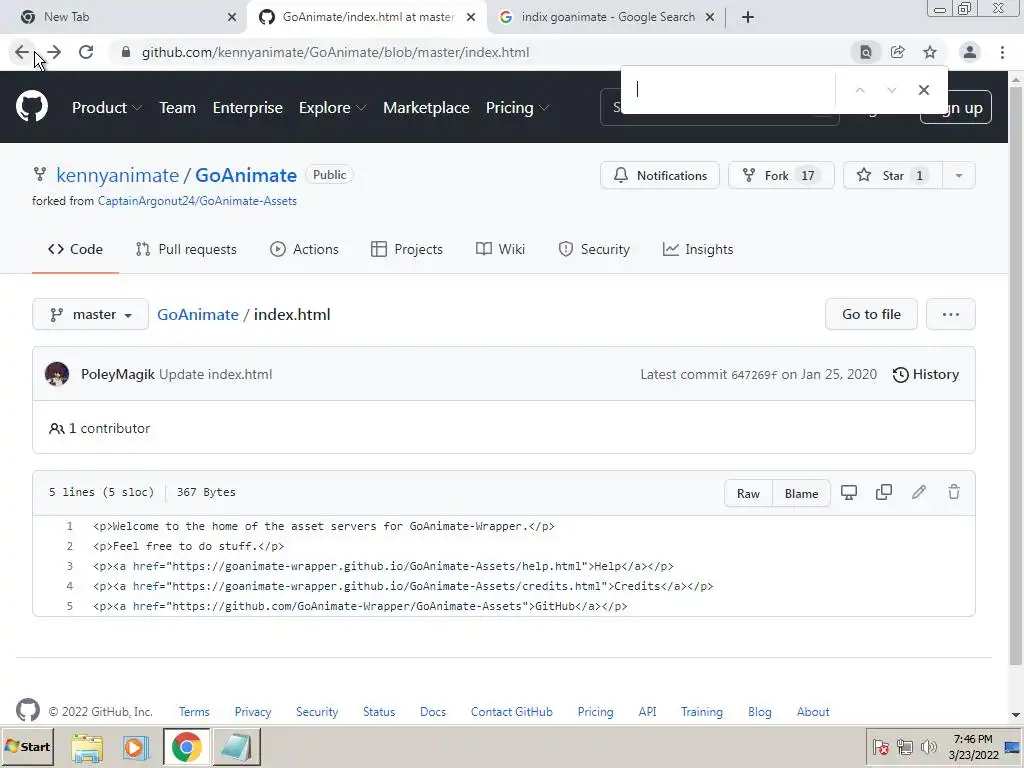Jump to previous find result
This screenshot has width=1024, height=768.
(860, 90)
